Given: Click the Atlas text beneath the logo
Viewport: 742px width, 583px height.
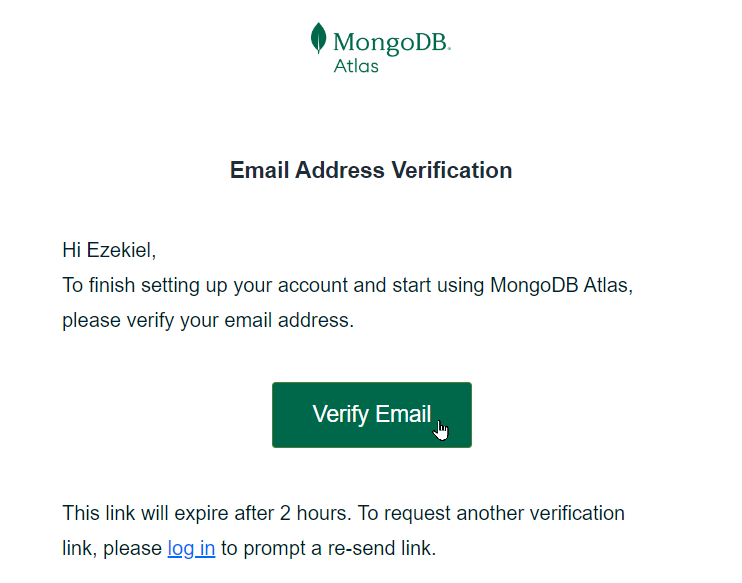Looking at the screenshot, I should coord(356,66).
